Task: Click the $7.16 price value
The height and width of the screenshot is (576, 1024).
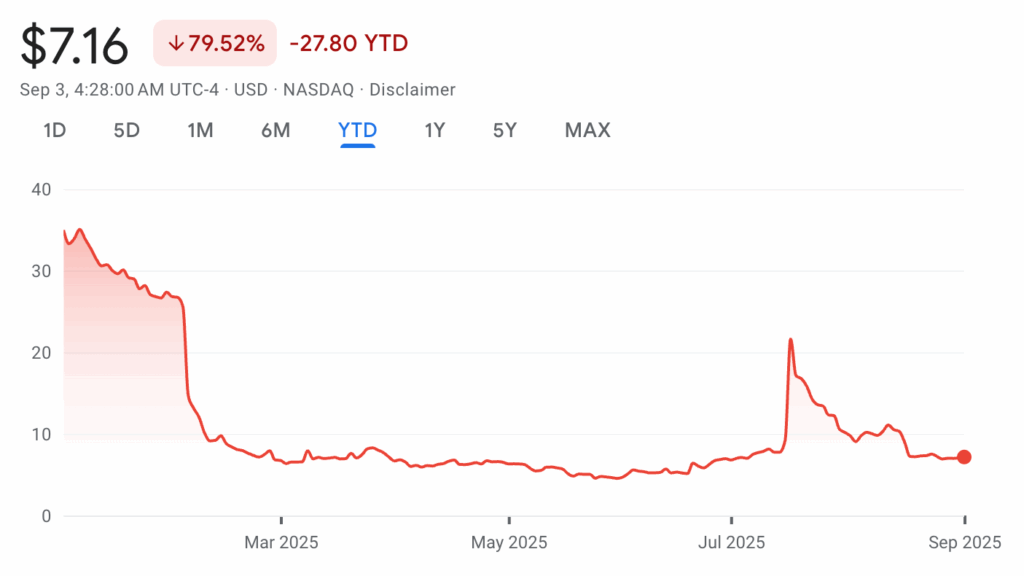Action: click(x=75, y=46)
